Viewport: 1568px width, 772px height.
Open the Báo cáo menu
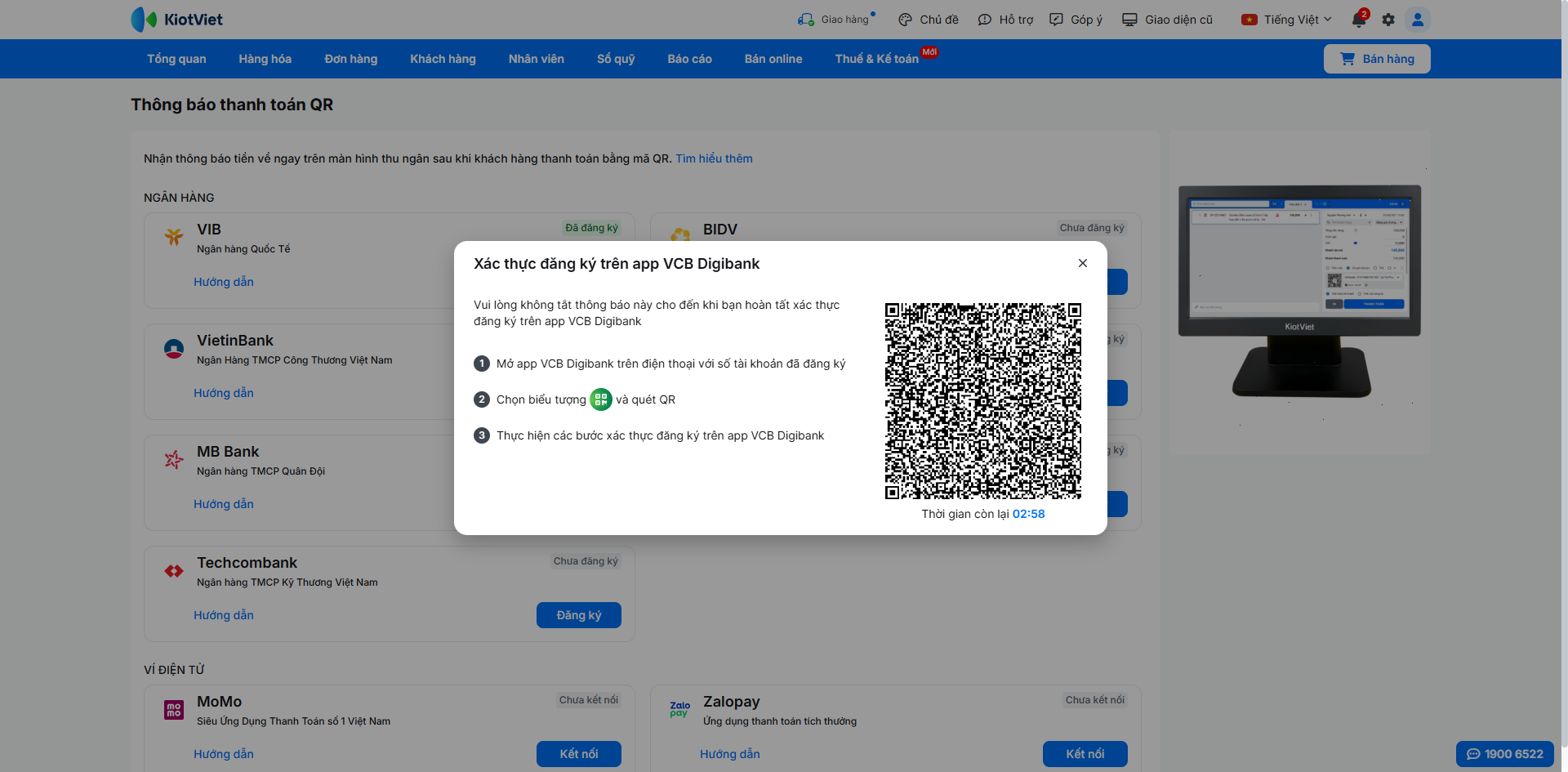click(690, 59)
